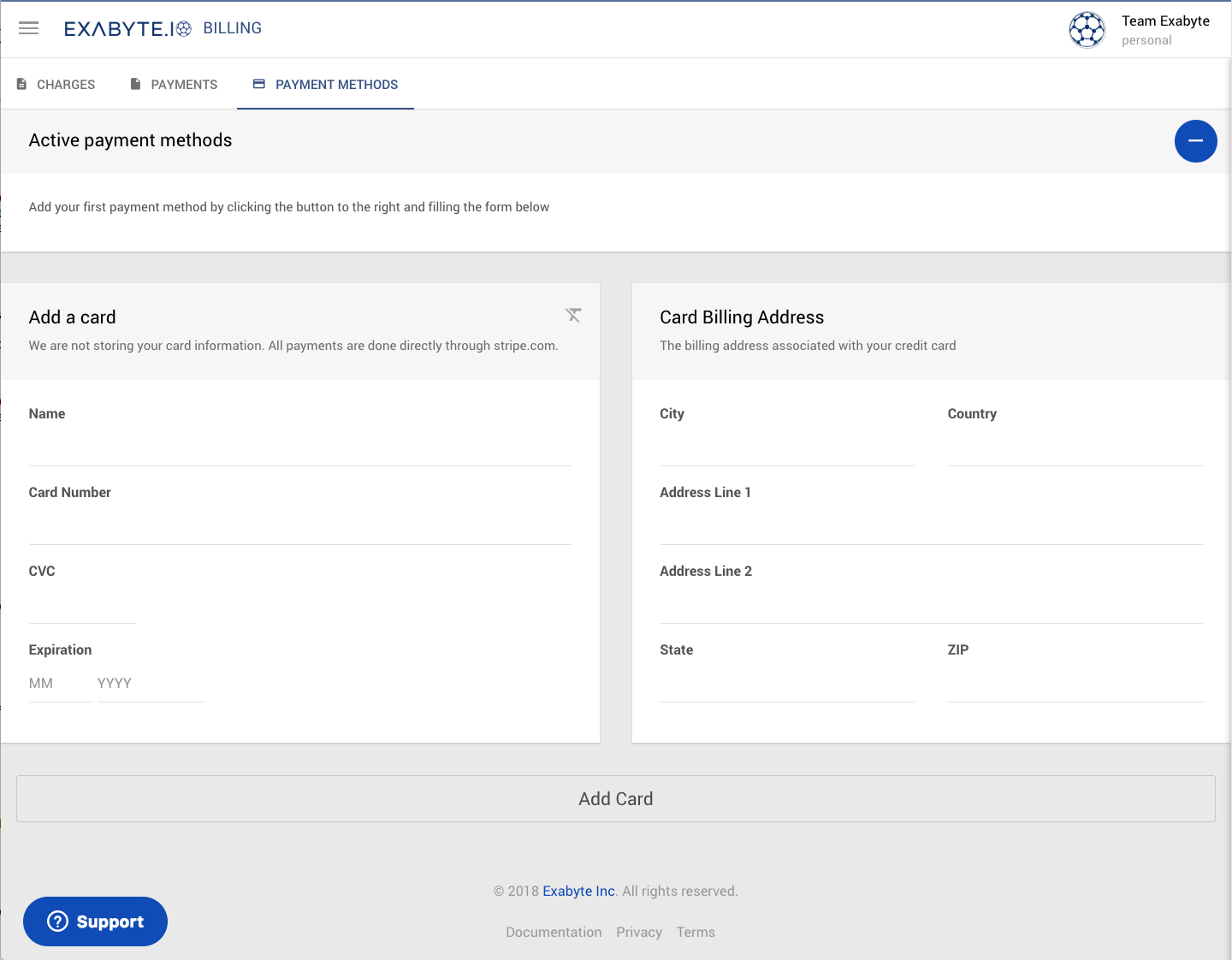This screenshot has height=960, width=1232.
Task: Click the file icon next to PAYMENTS
Action: click(134, 83)
